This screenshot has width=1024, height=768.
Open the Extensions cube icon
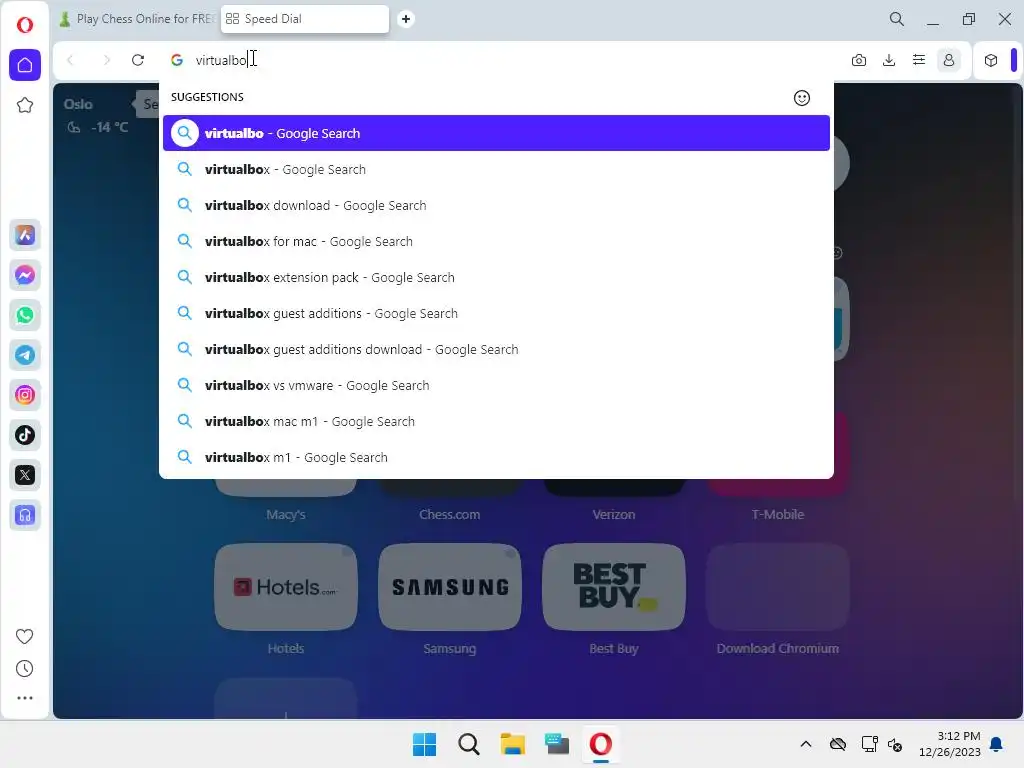click(x=991, y=60)
